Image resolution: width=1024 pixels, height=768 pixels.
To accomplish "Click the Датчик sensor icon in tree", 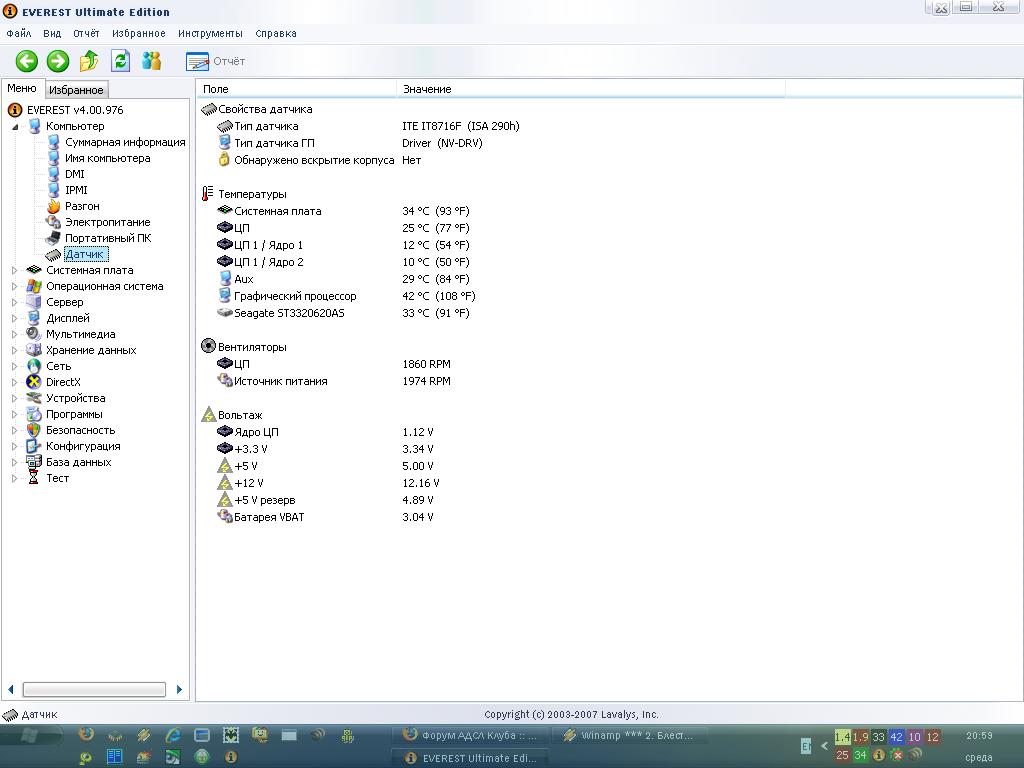I will 54,255.
